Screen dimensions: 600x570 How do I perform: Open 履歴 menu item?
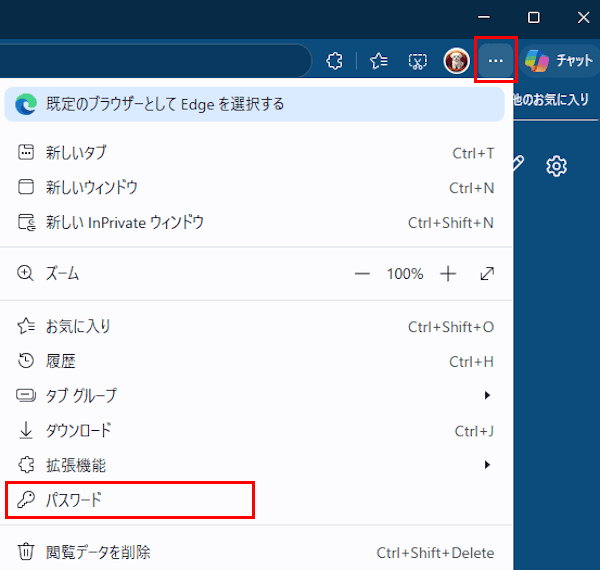coord(256,361)
